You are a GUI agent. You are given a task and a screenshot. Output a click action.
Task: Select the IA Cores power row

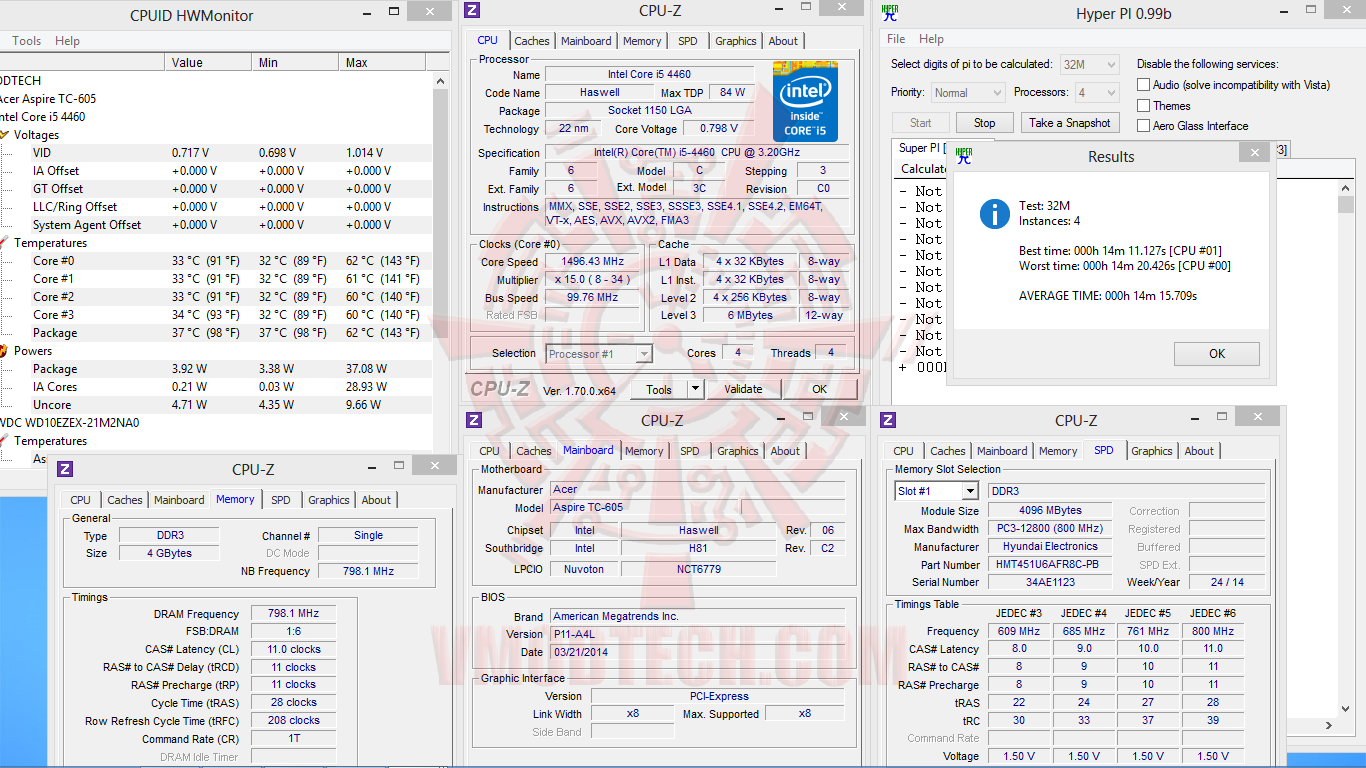tap(216, 387)
